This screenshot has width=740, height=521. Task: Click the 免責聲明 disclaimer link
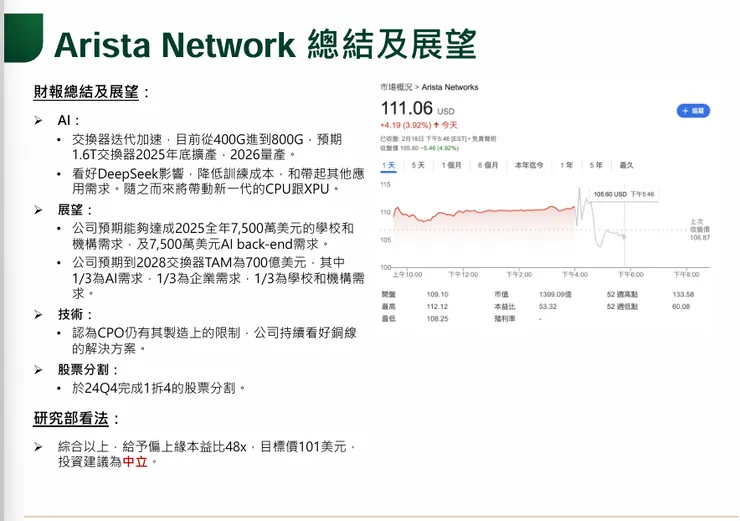click(484, 139)
